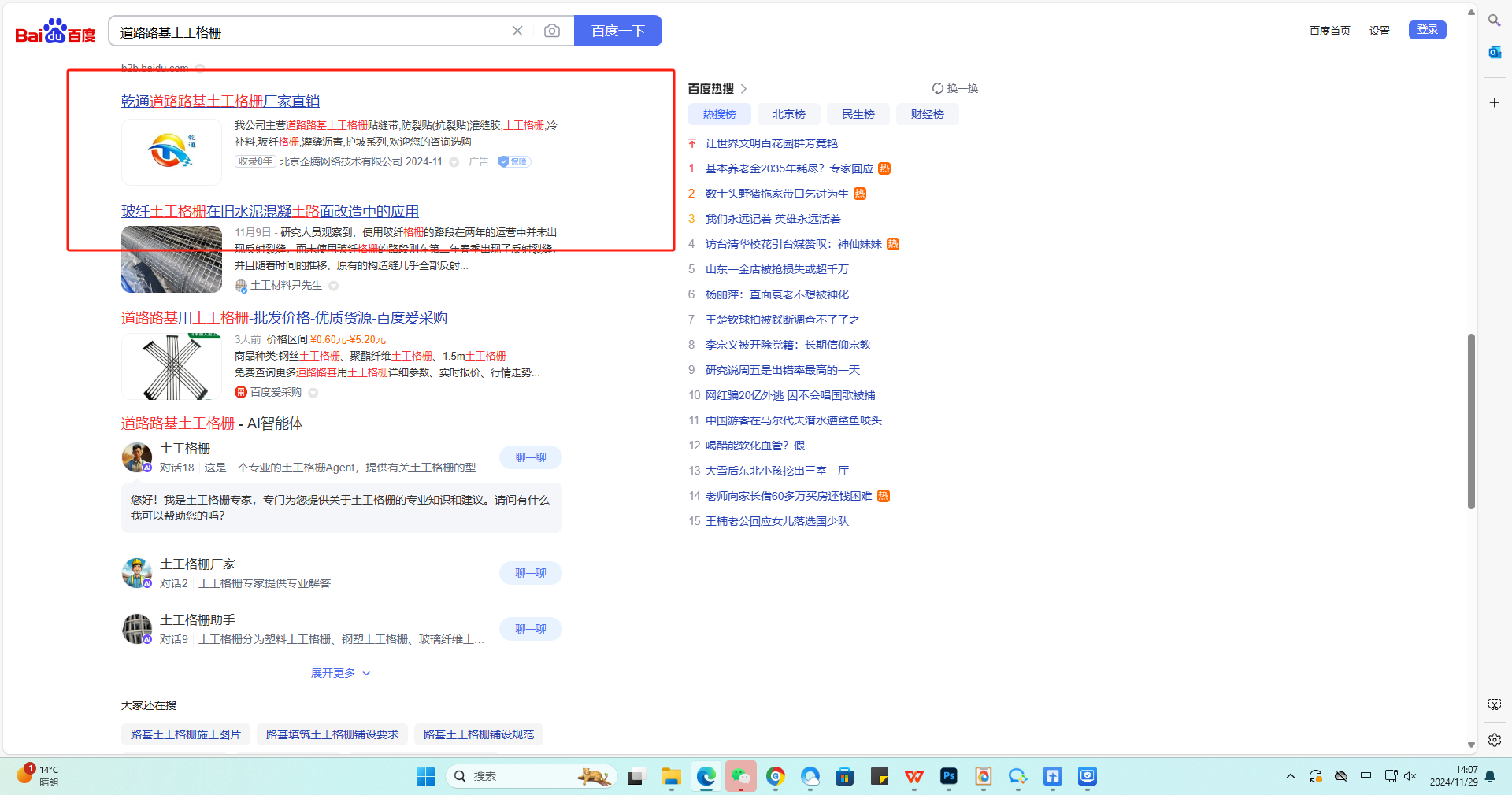Open Outlook icon in Edge sidebar

(x=1494, y=53)
